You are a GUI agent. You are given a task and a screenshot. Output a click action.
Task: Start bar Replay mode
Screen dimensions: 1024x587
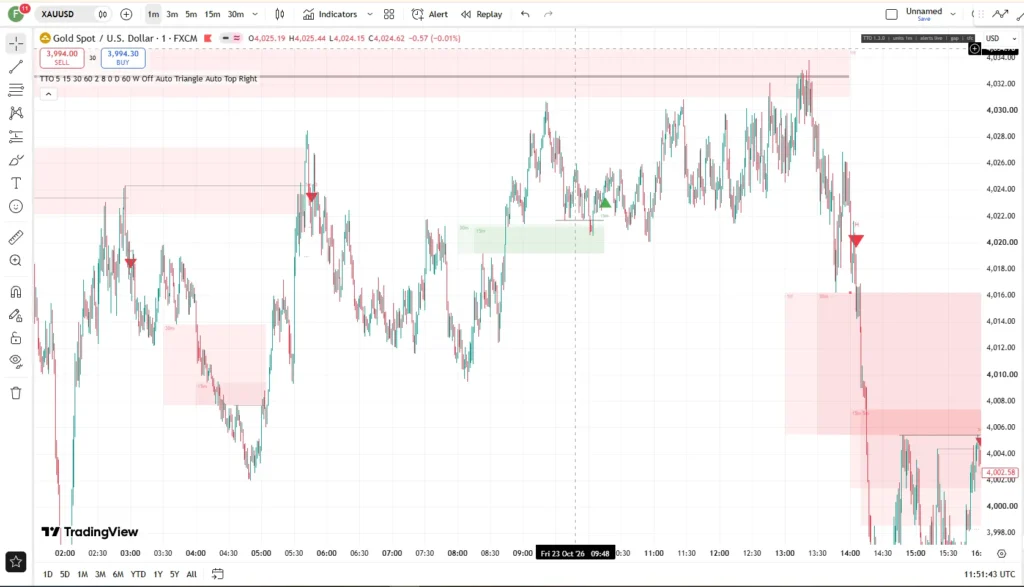481,14
